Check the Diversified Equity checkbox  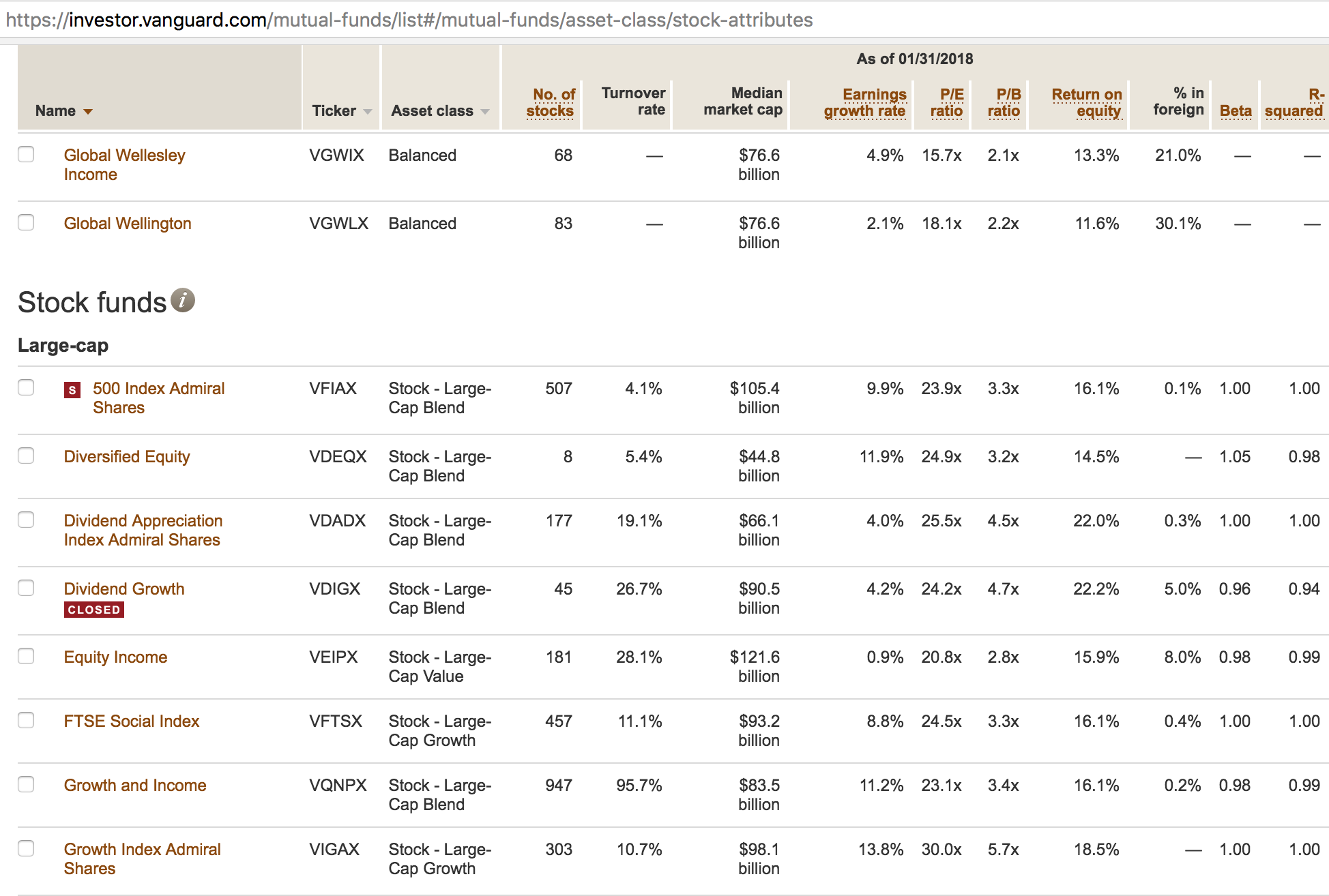tap(26, 456)
